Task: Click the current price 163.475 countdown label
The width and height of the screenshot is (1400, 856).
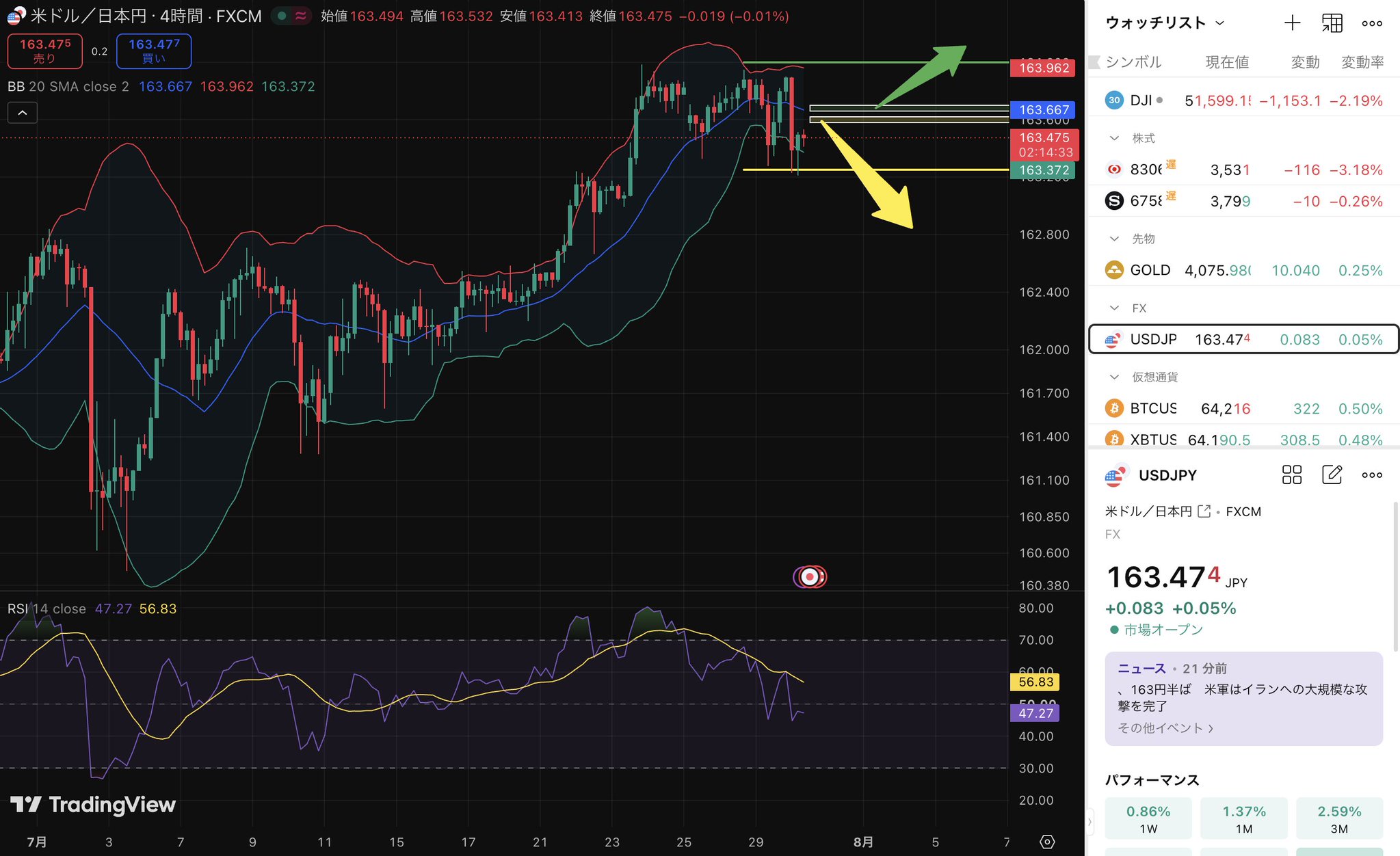Action: pyautogui.click(x=1044, y=145)
